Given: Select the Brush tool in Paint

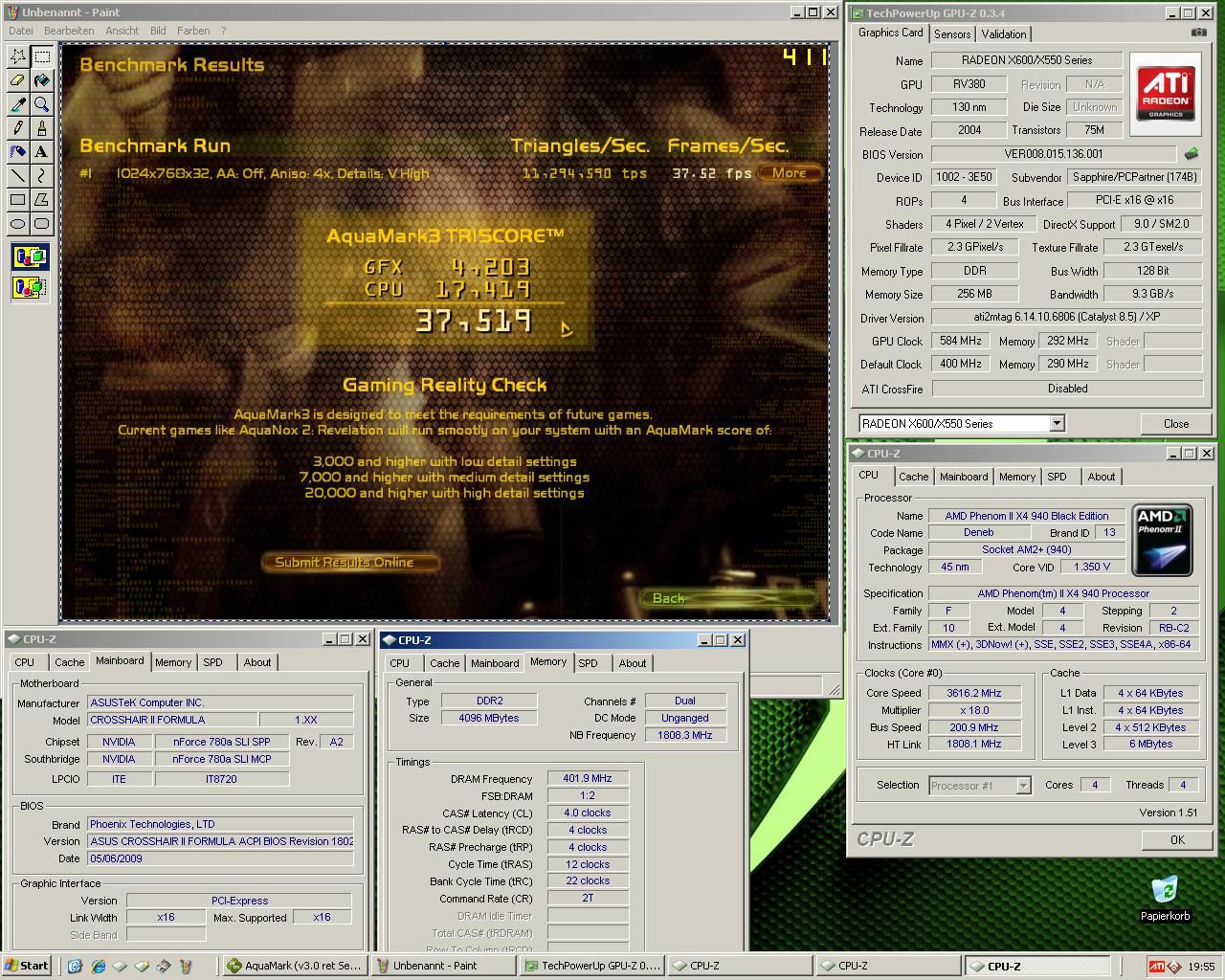Looking at the screenshot, I should 42,128.
